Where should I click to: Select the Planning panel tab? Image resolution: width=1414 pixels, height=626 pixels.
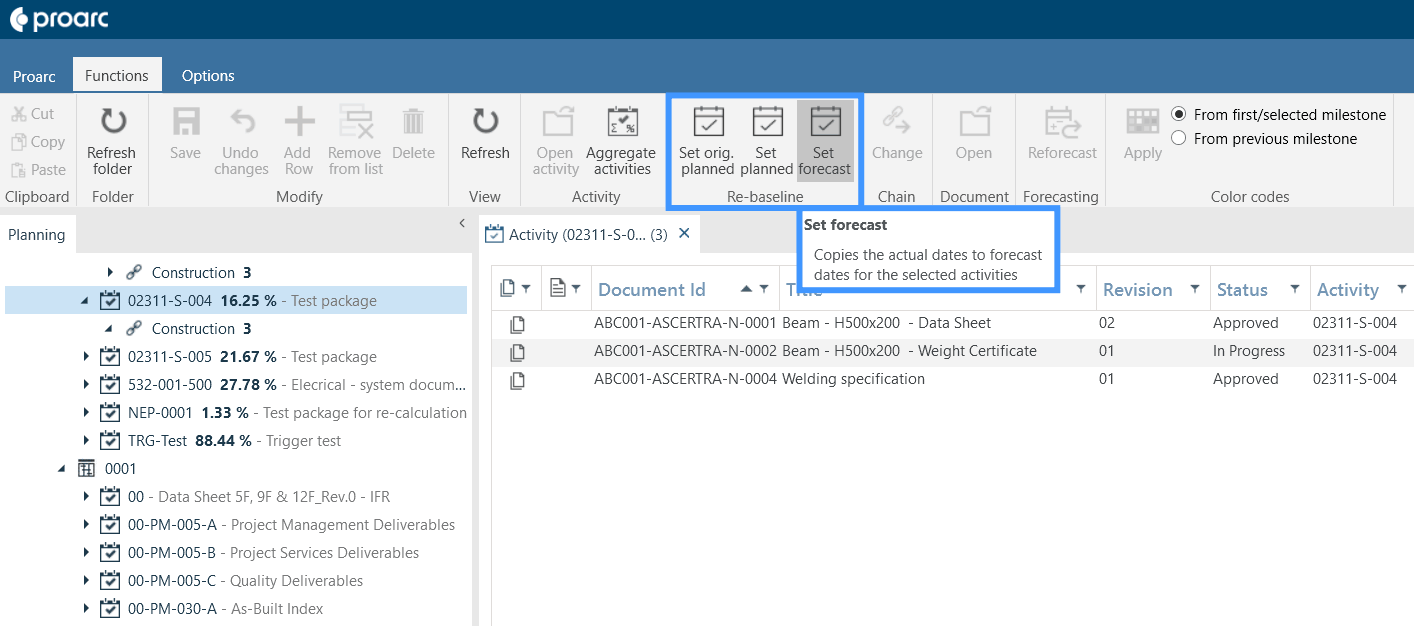(37, 235)
